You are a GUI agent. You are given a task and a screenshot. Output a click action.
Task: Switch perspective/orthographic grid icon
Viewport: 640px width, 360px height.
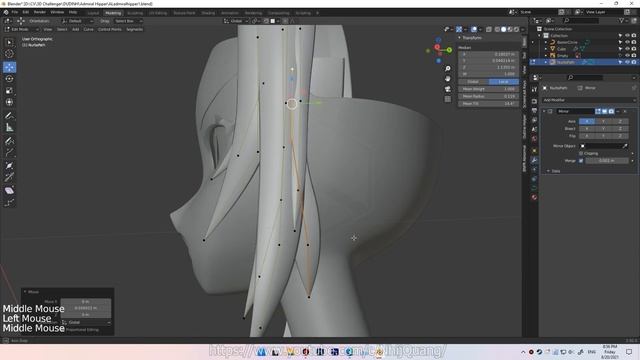click(x=448, y=99)
